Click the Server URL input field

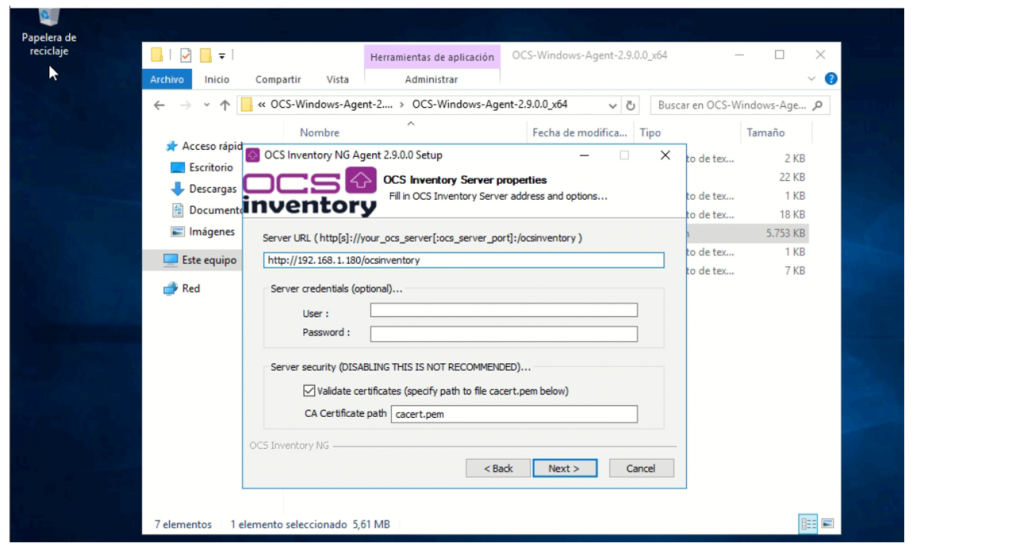pos(464,260)
